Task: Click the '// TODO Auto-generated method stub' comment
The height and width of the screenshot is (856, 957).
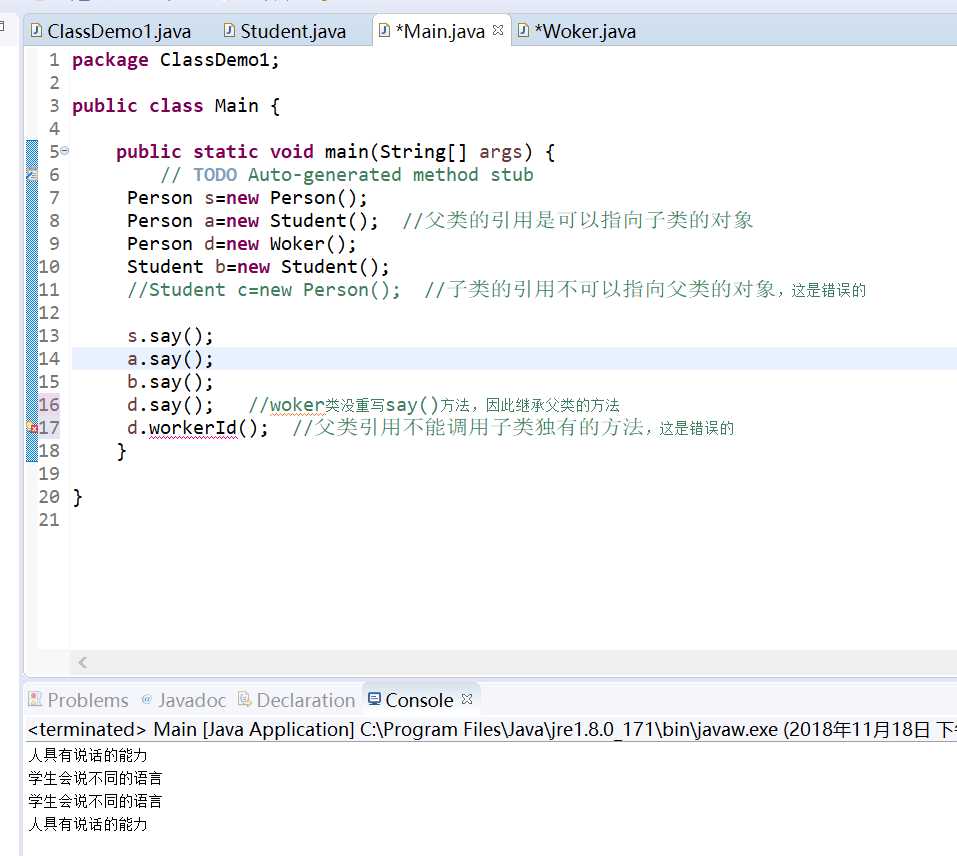Action: click(x=347, y=175)
